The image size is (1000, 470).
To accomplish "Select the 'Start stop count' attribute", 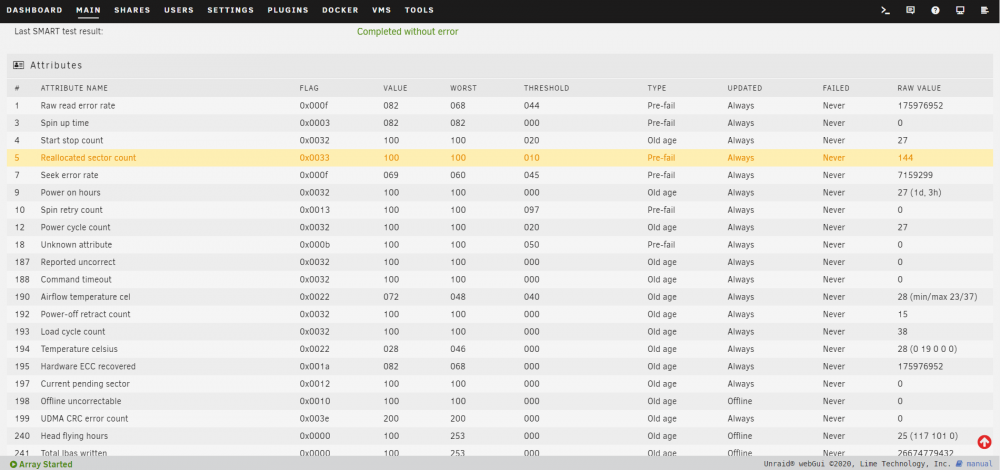I will [71, 140].
